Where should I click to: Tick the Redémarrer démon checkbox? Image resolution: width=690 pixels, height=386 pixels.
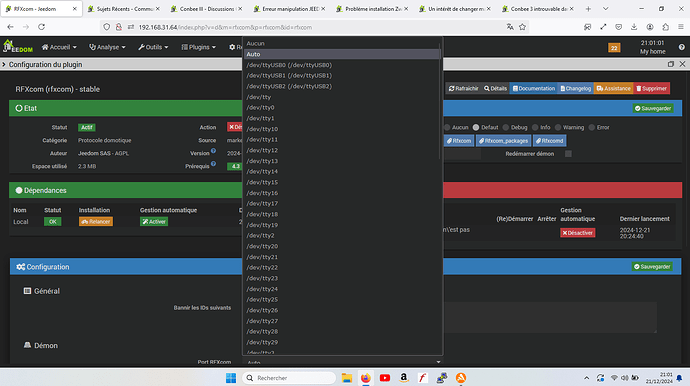[568, 154]
